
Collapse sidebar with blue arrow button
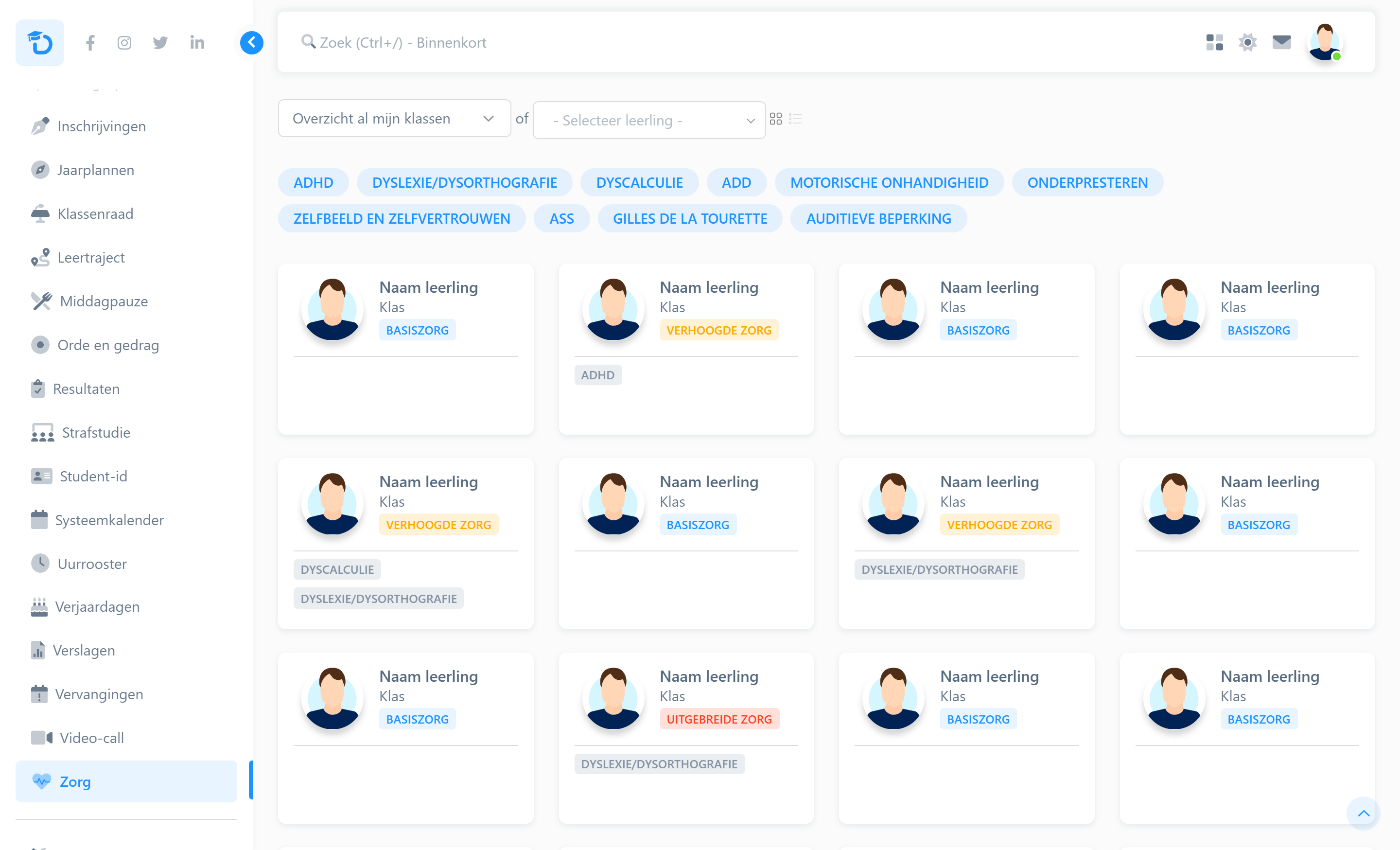pyautogui.click(x=251, y=43)
